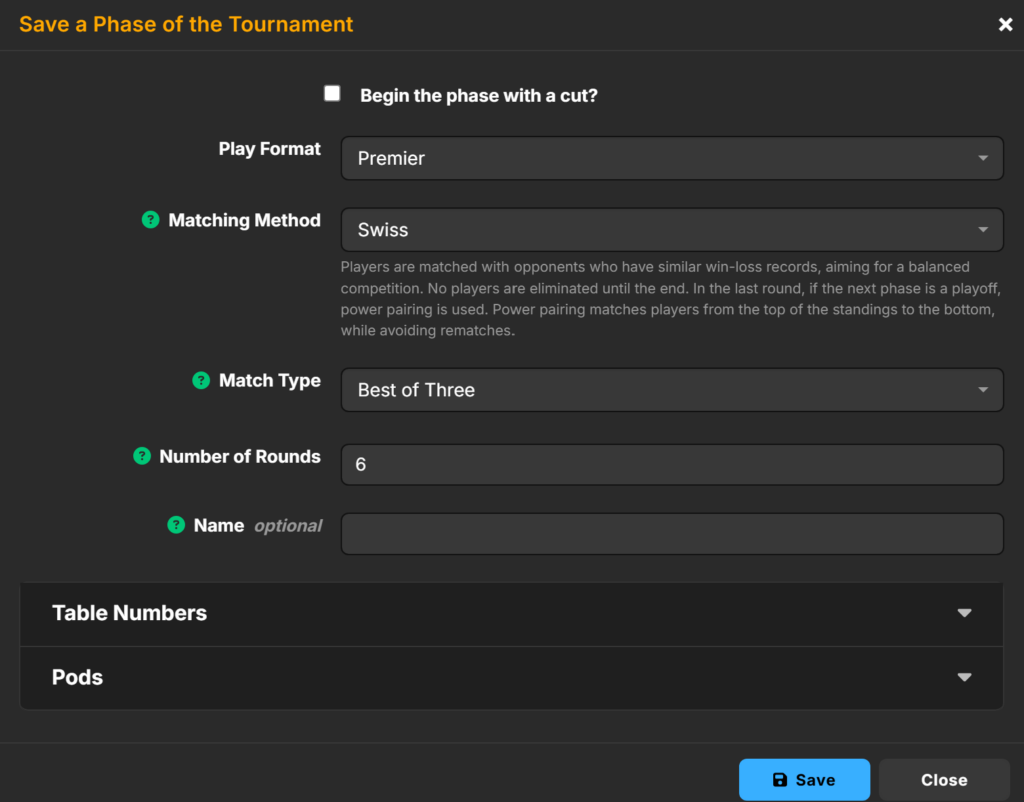Image resolution: width=1024 pixels, height=802 pixels.
Task: Click help icon beside Match Type
Action: (x=201, y=381)
